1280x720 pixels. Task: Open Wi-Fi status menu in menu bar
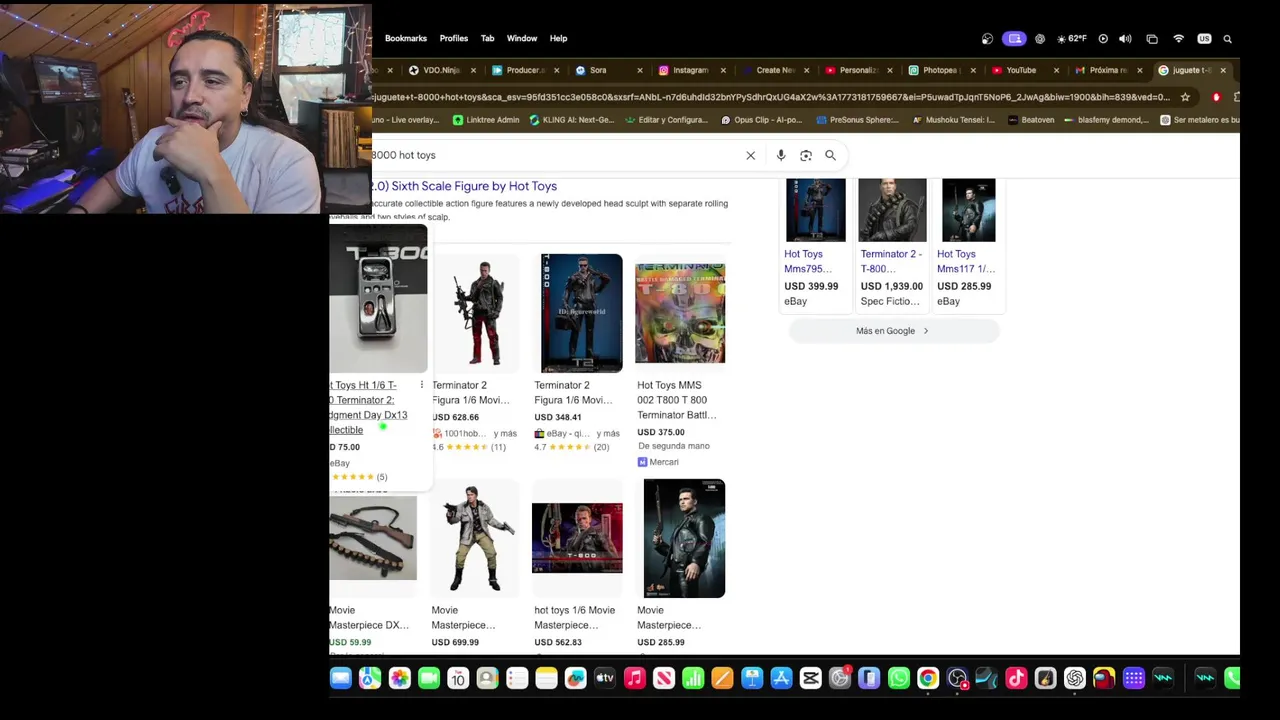click(x=1178, y=39)
